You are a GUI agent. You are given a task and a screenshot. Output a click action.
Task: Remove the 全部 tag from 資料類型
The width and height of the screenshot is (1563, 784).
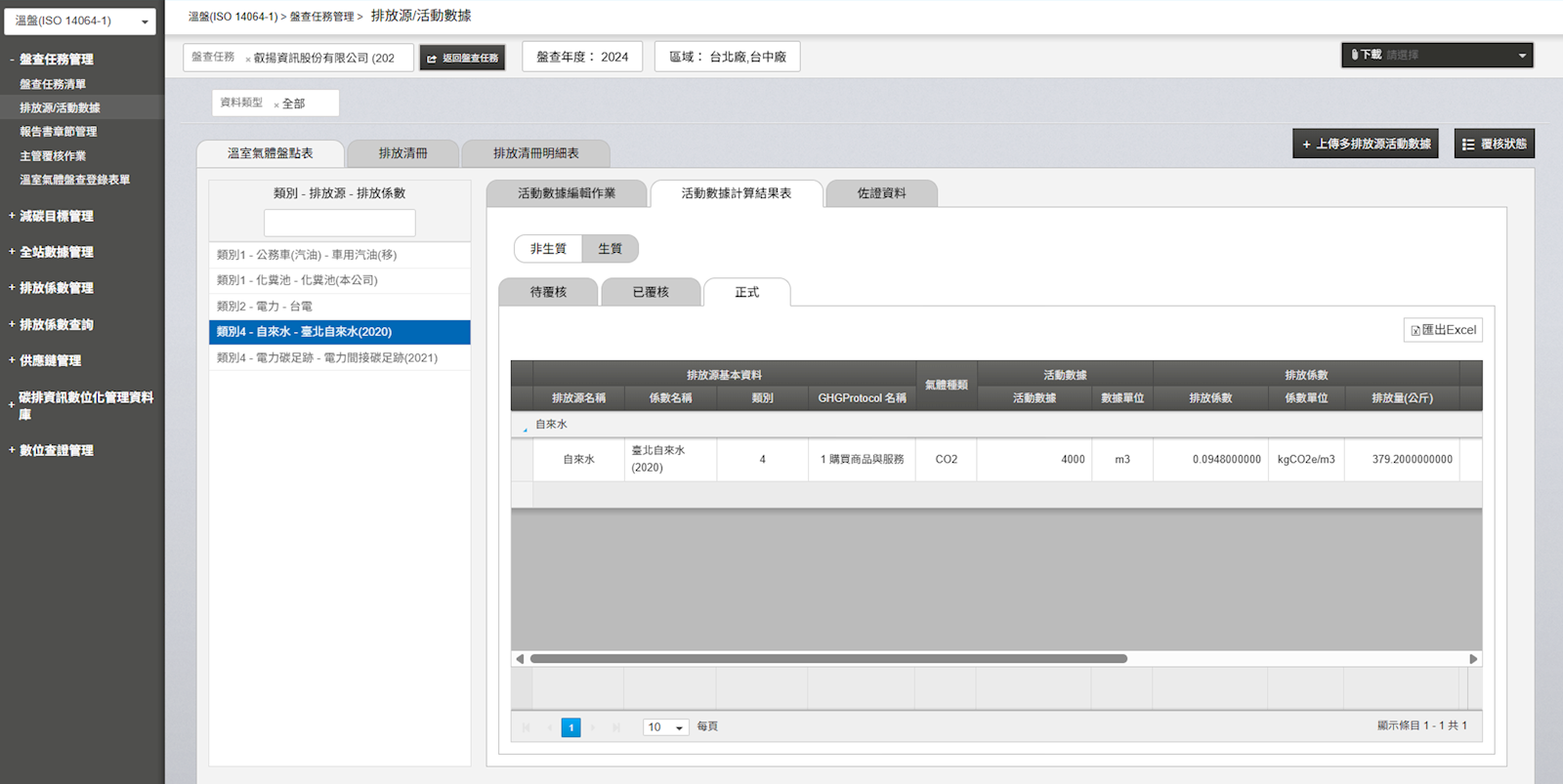[x=276, y=104]
